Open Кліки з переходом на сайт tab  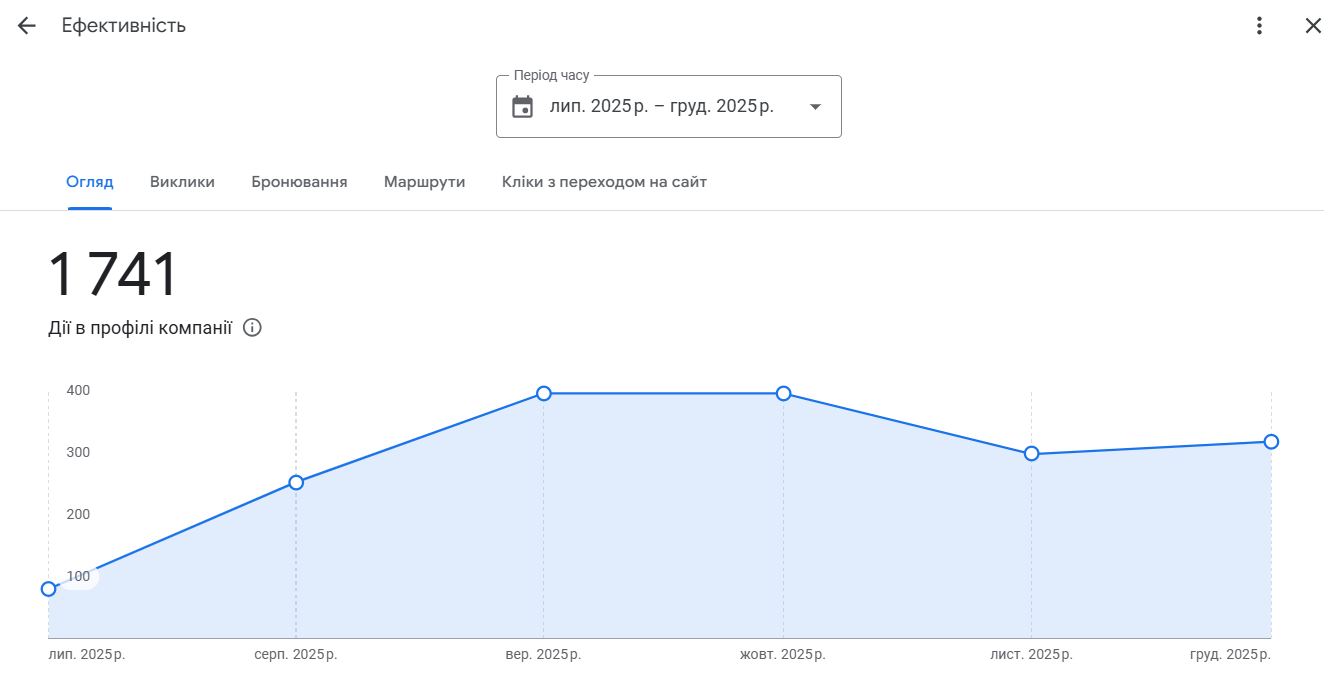[604, 182]
